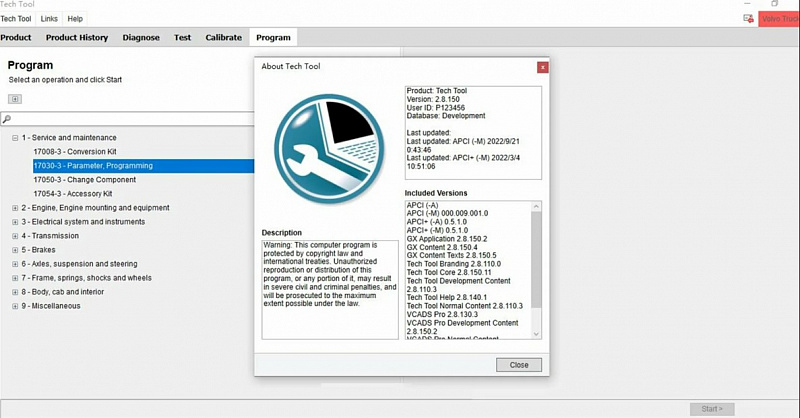
Task: Expand 4 - Transmission node
Action: pyautogui.click(x=15, y=236)
